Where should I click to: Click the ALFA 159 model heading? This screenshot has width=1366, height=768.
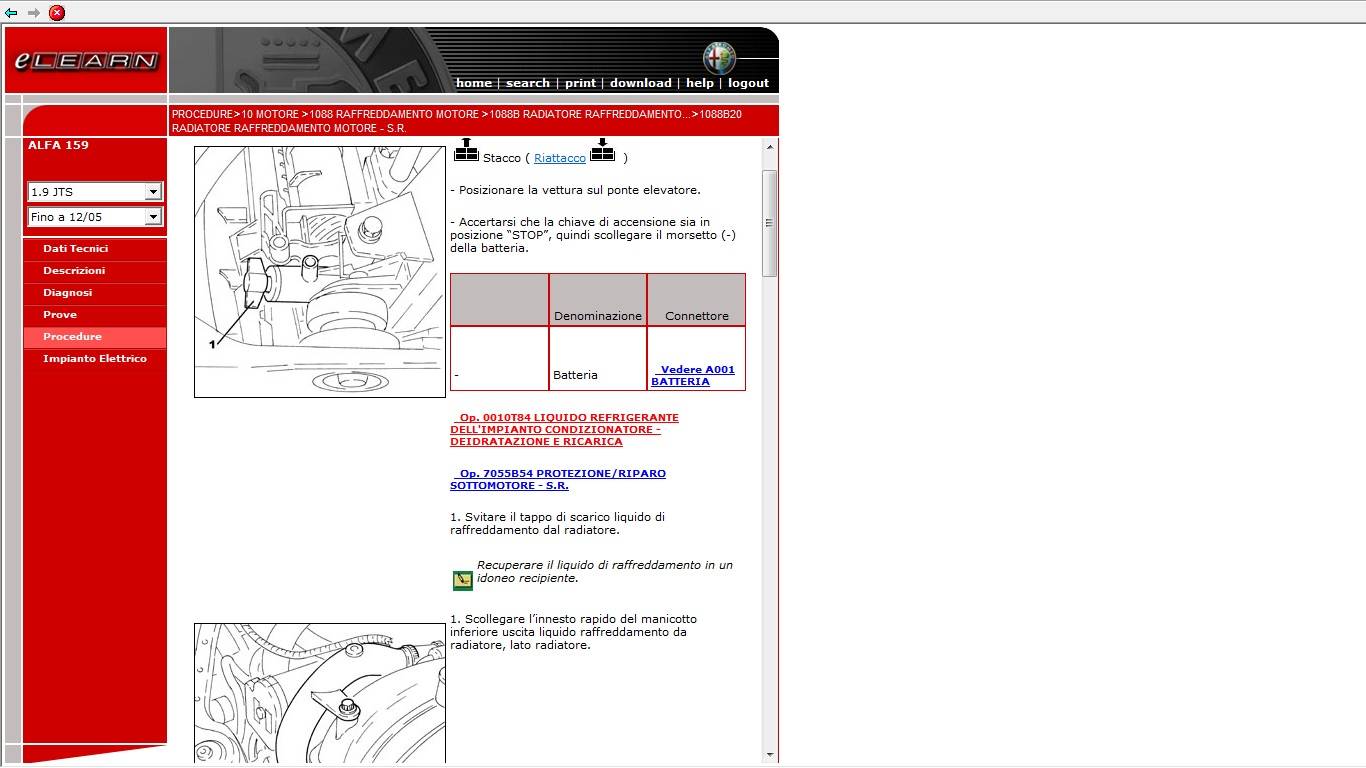[58, 145]
